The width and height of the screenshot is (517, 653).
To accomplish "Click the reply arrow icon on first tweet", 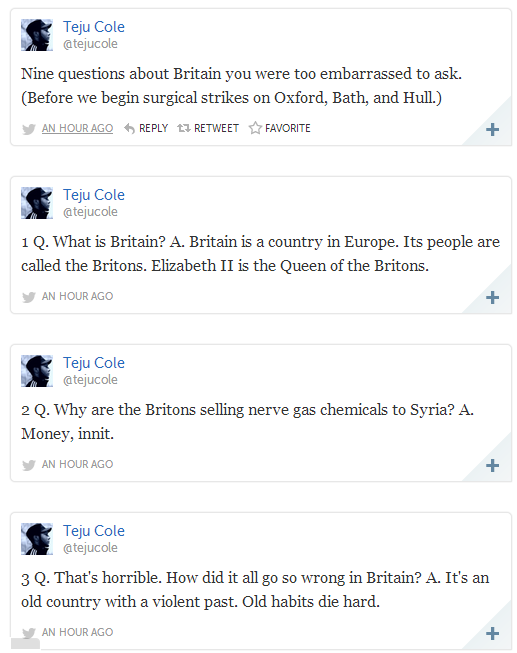I will (x=129, y=128).
